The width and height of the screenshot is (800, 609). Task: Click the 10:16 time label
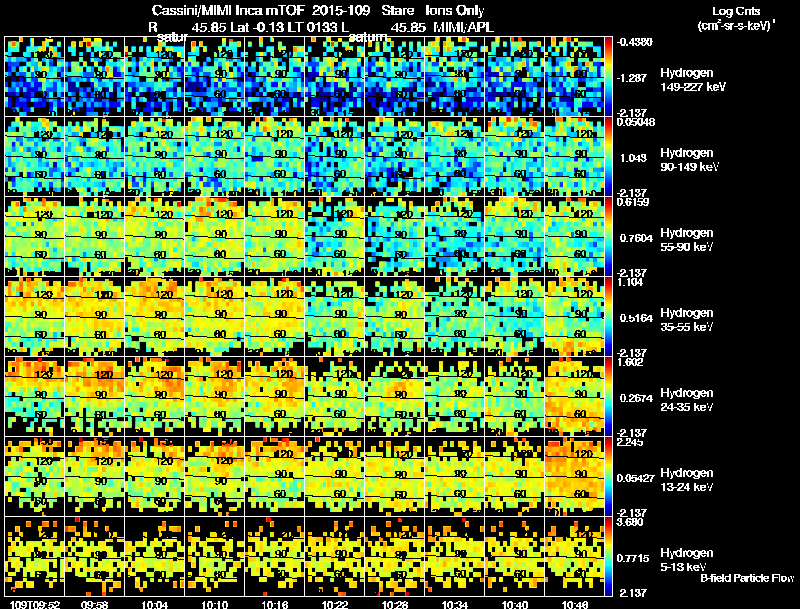coord(275,604)
